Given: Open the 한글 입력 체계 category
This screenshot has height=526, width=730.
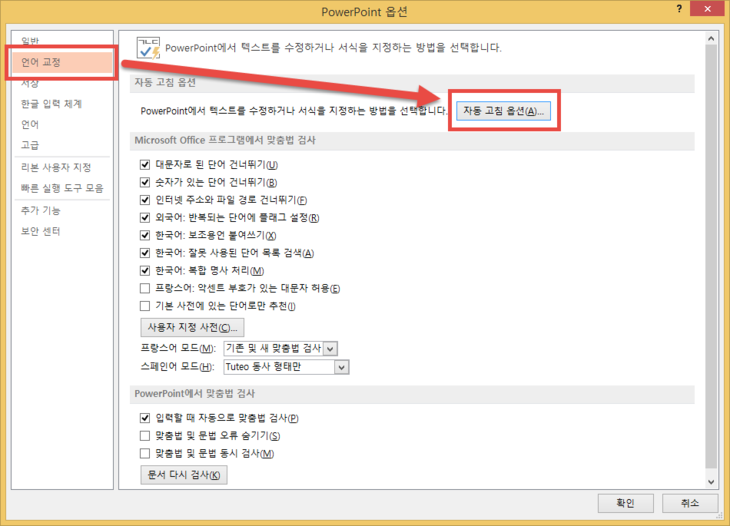Looking at the screenshot, I should coord(51,103).
